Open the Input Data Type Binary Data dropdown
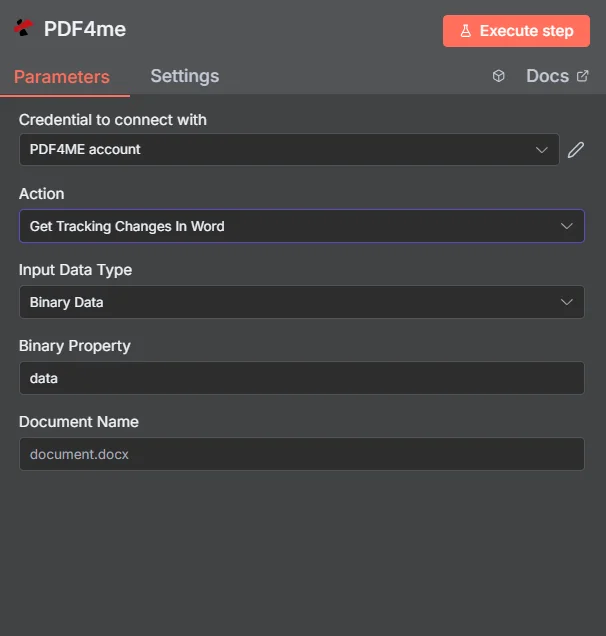The height and width of the screenshot is (636, 606). [302, 302]
